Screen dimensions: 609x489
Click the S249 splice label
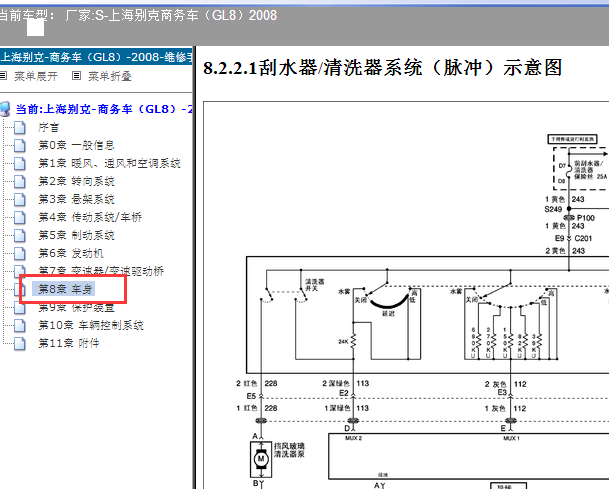(553, 209)
